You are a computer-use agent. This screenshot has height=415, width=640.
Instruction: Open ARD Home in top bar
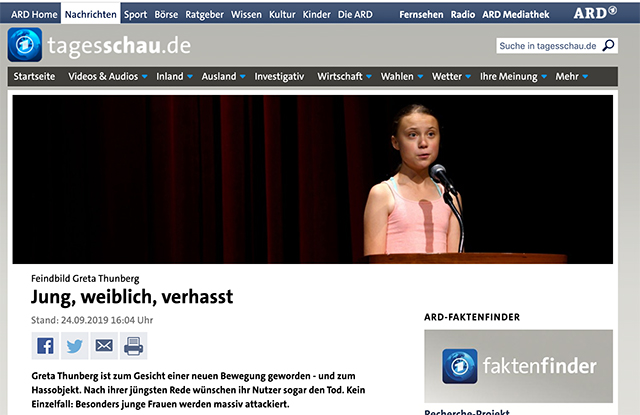pos(34,14)
